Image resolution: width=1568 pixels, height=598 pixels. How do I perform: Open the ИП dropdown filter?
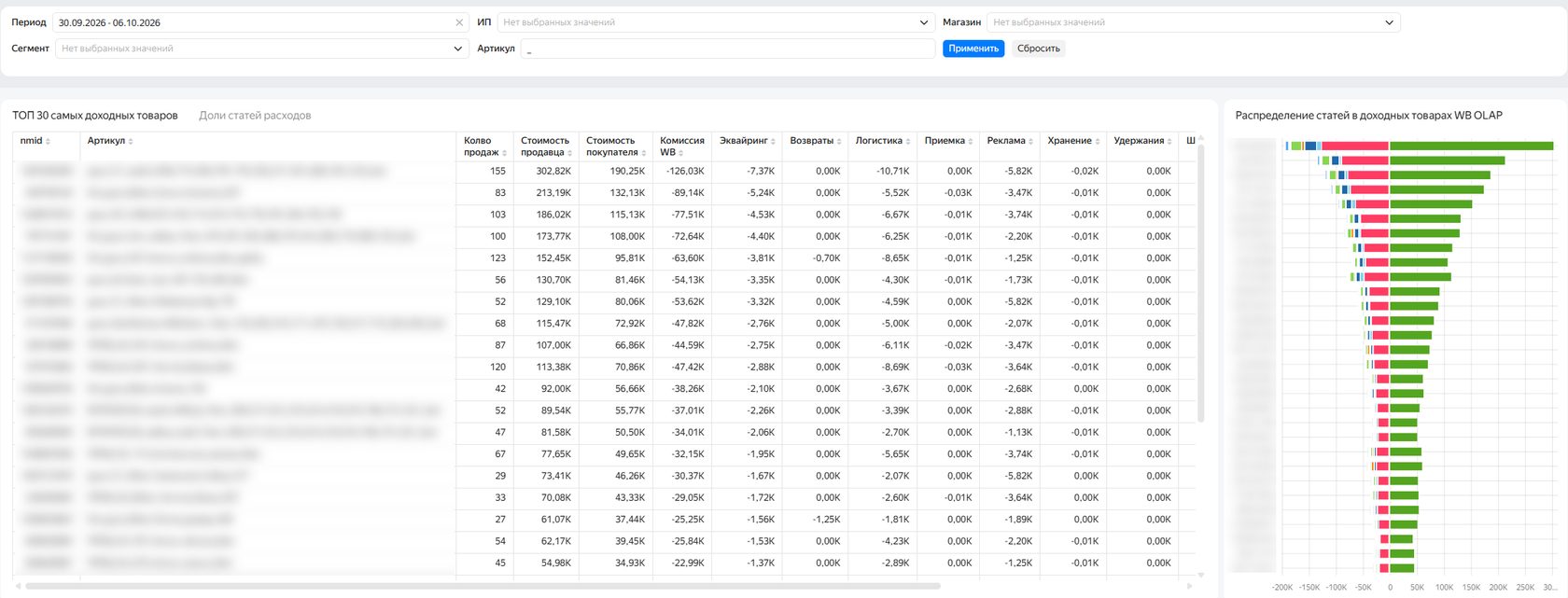coord(716,22)
